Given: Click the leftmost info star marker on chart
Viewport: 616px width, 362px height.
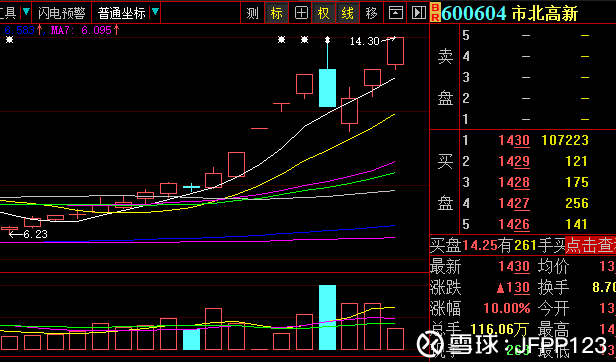Looking at the screenshot, I should point(9,40).
